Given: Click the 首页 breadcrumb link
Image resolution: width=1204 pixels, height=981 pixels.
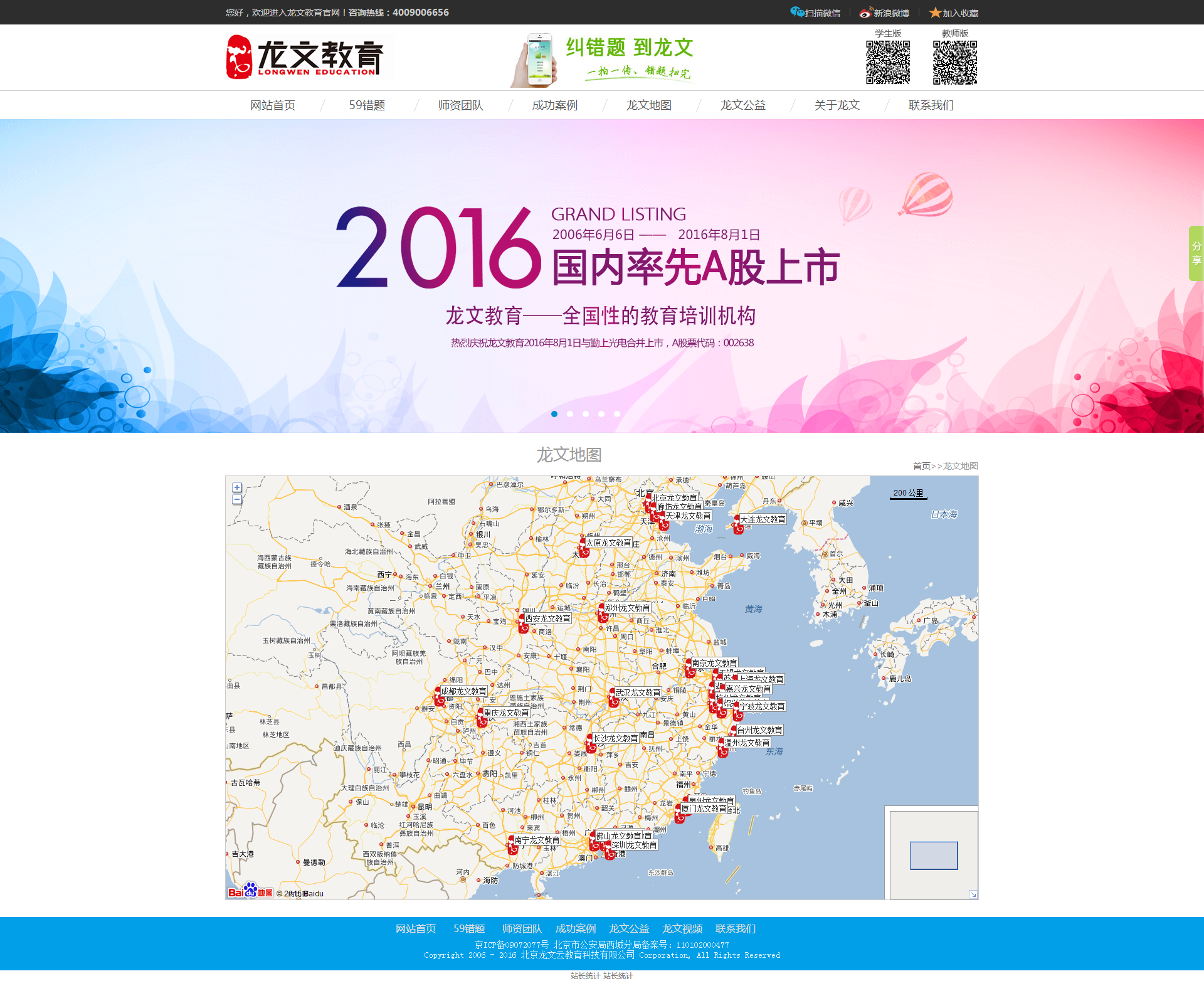Looking at the screenshot, I should click(x=921, y=466).
